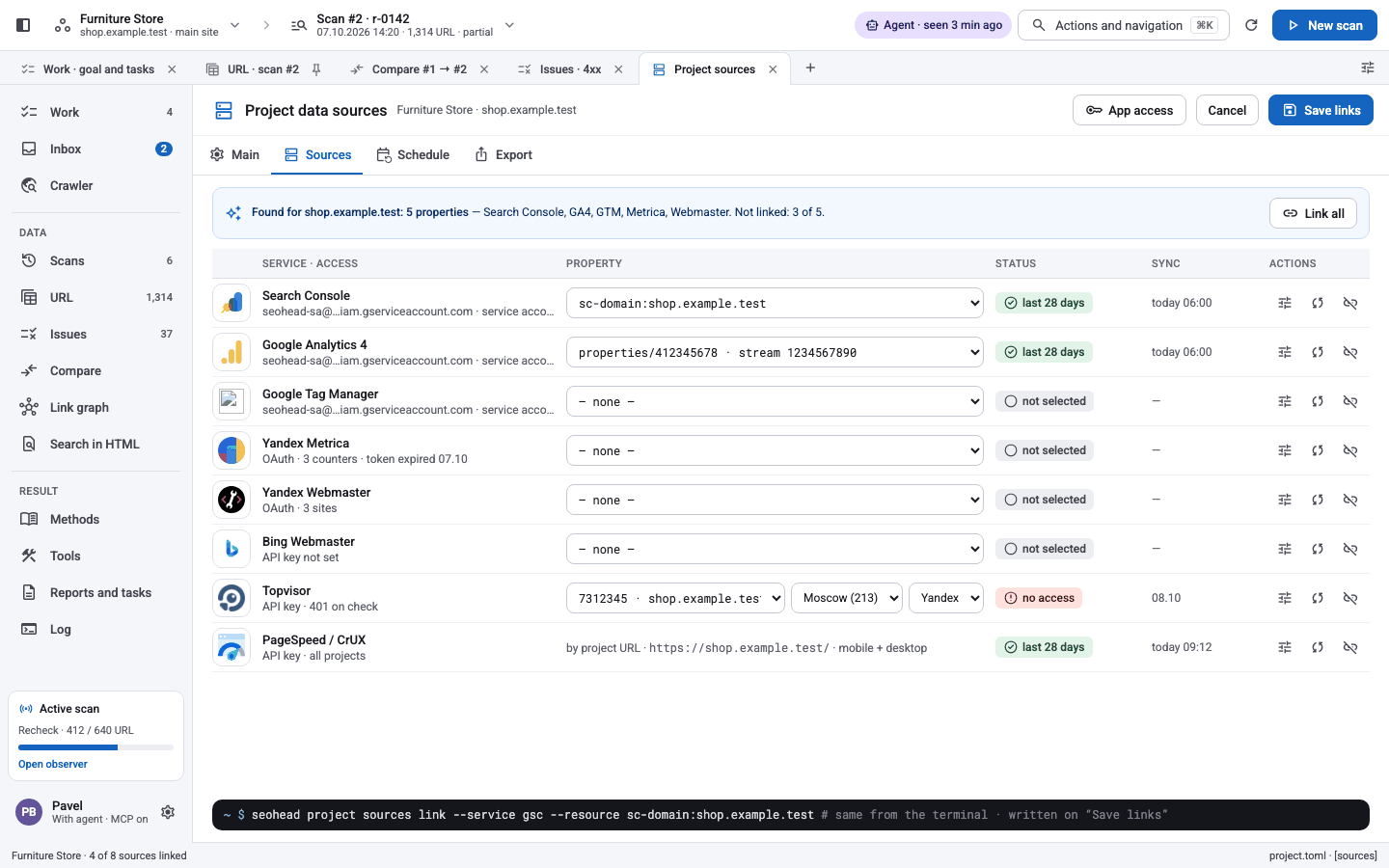Go to Crawler in the sidebar

pyautogui.click(x=96, y=185)
